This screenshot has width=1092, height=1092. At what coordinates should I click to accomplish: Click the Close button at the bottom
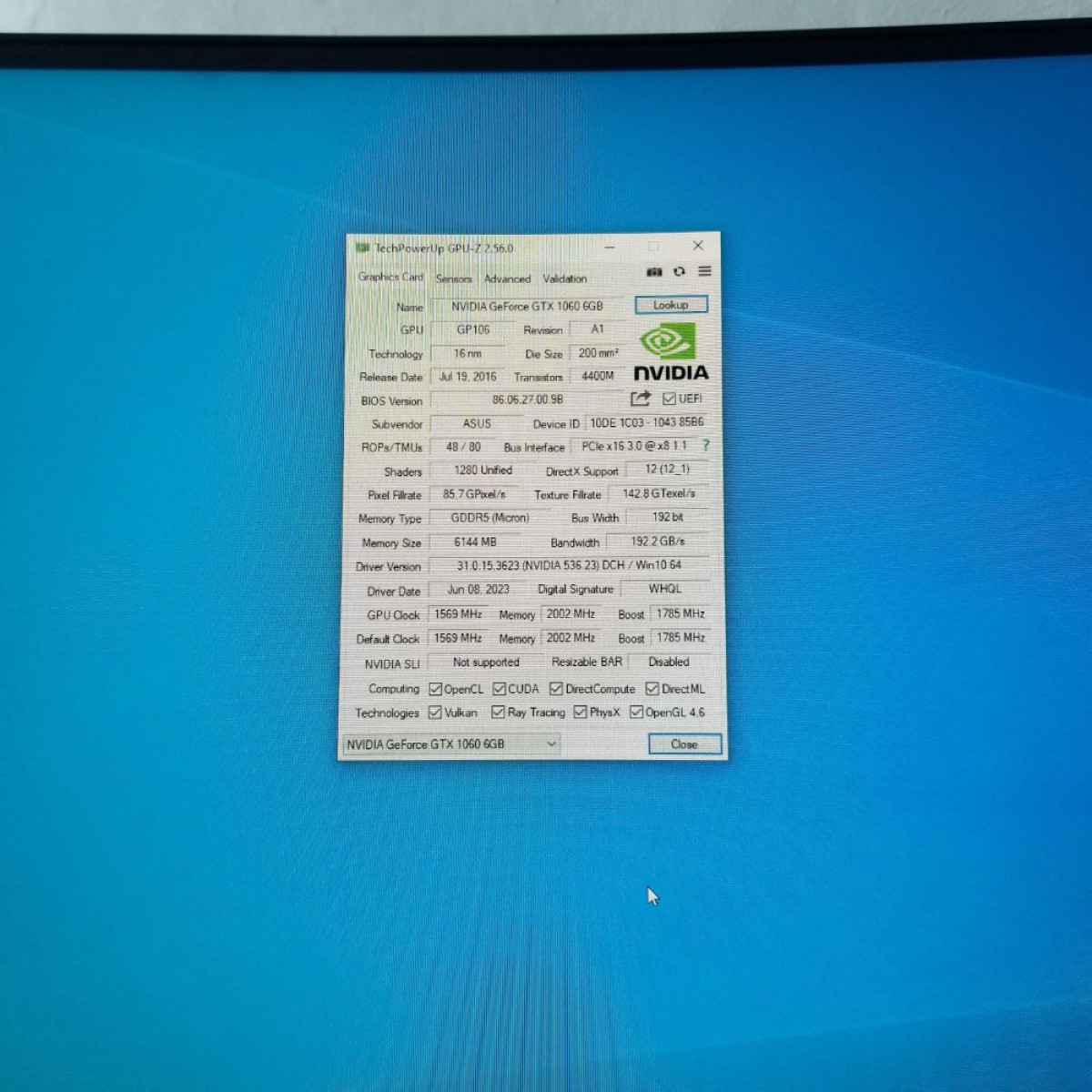click(x=684, y=744)
